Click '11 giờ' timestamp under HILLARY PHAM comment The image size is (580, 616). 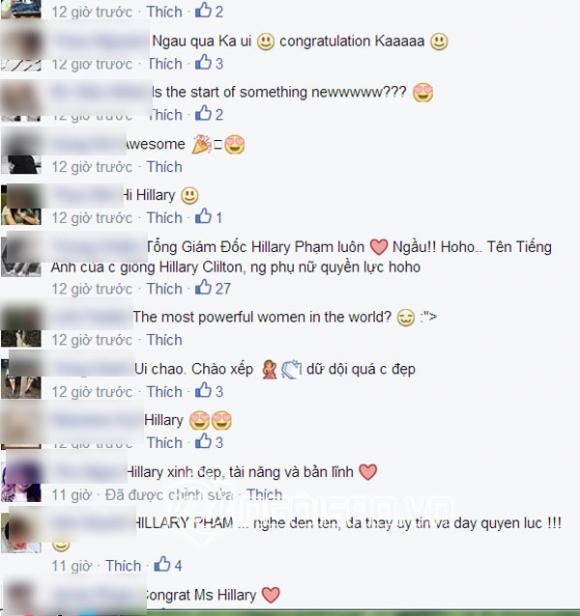72,566
